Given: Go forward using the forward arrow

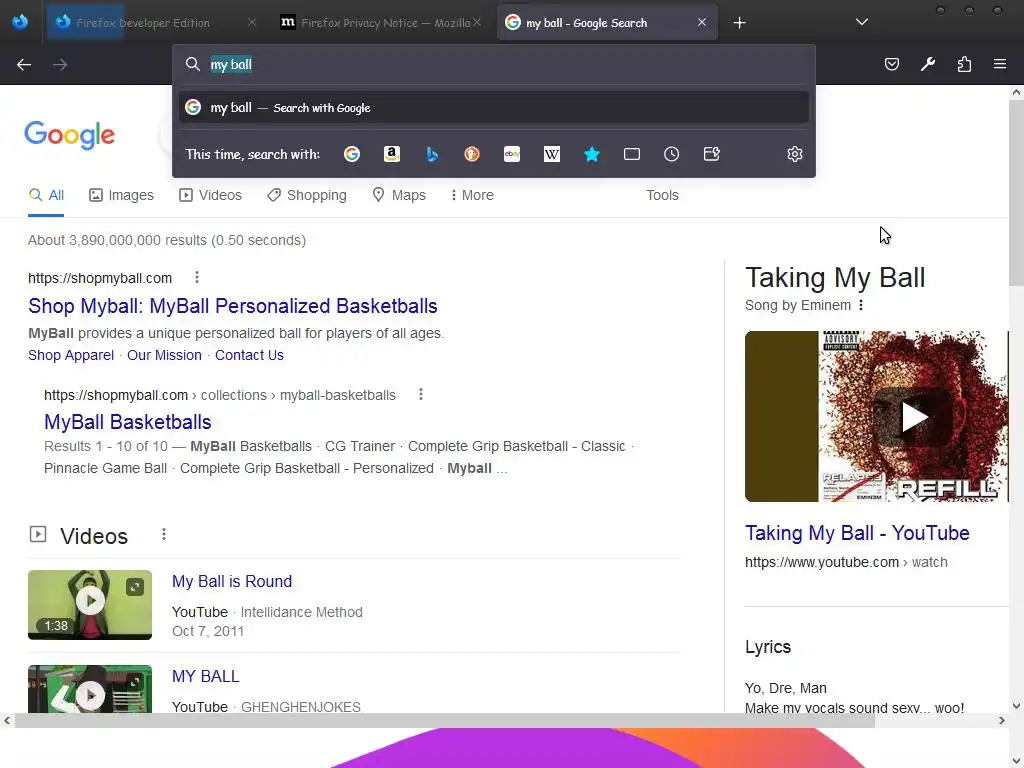Looking at the screenshot, I should click(x=60, y=64).
